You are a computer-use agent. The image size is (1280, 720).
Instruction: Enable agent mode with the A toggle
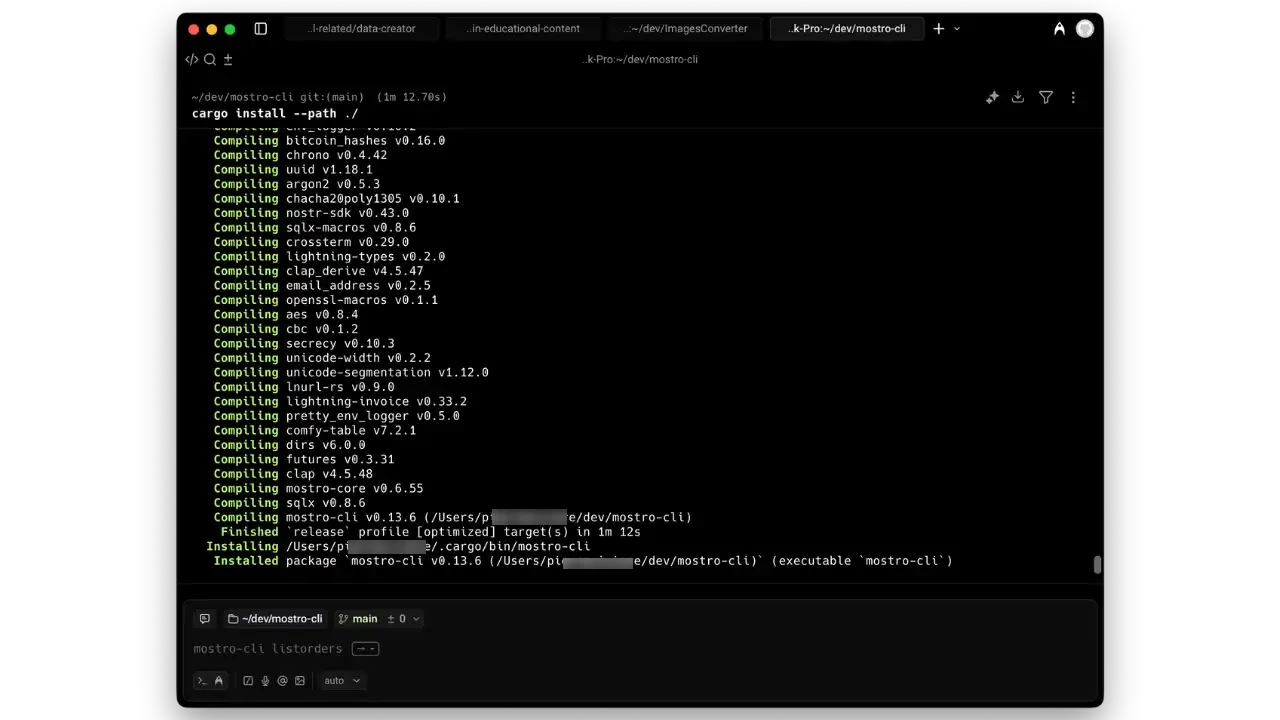219,680
